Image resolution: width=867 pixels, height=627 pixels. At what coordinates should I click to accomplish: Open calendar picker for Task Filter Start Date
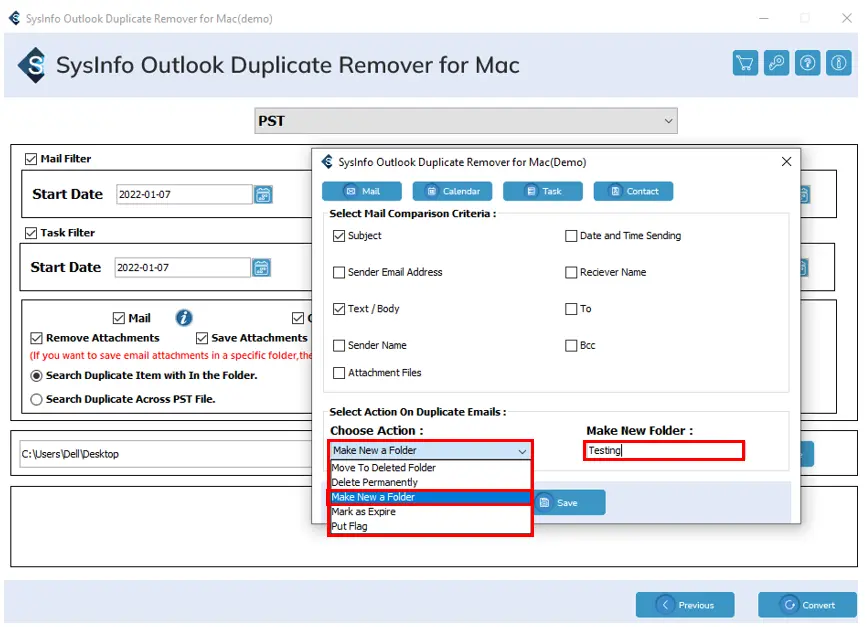261,268
